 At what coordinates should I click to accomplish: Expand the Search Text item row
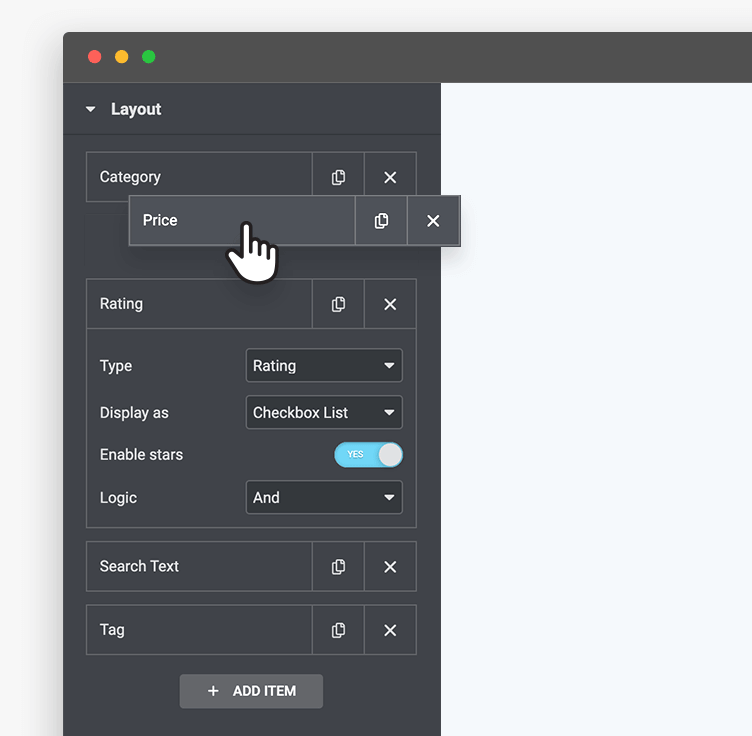click(199, 567)
